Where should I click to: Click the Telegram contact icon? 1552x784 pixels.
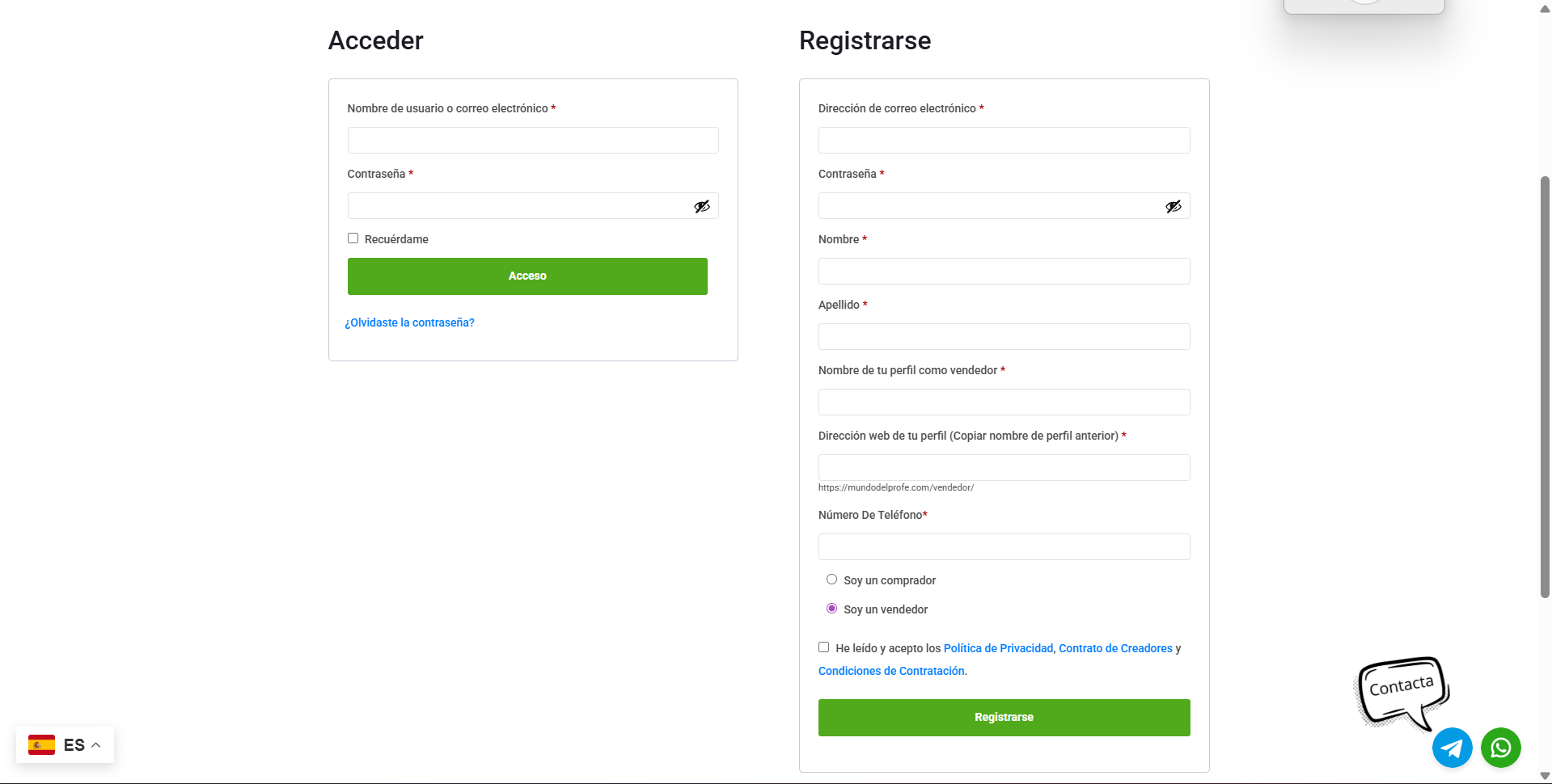click(x=1452, y=748)
